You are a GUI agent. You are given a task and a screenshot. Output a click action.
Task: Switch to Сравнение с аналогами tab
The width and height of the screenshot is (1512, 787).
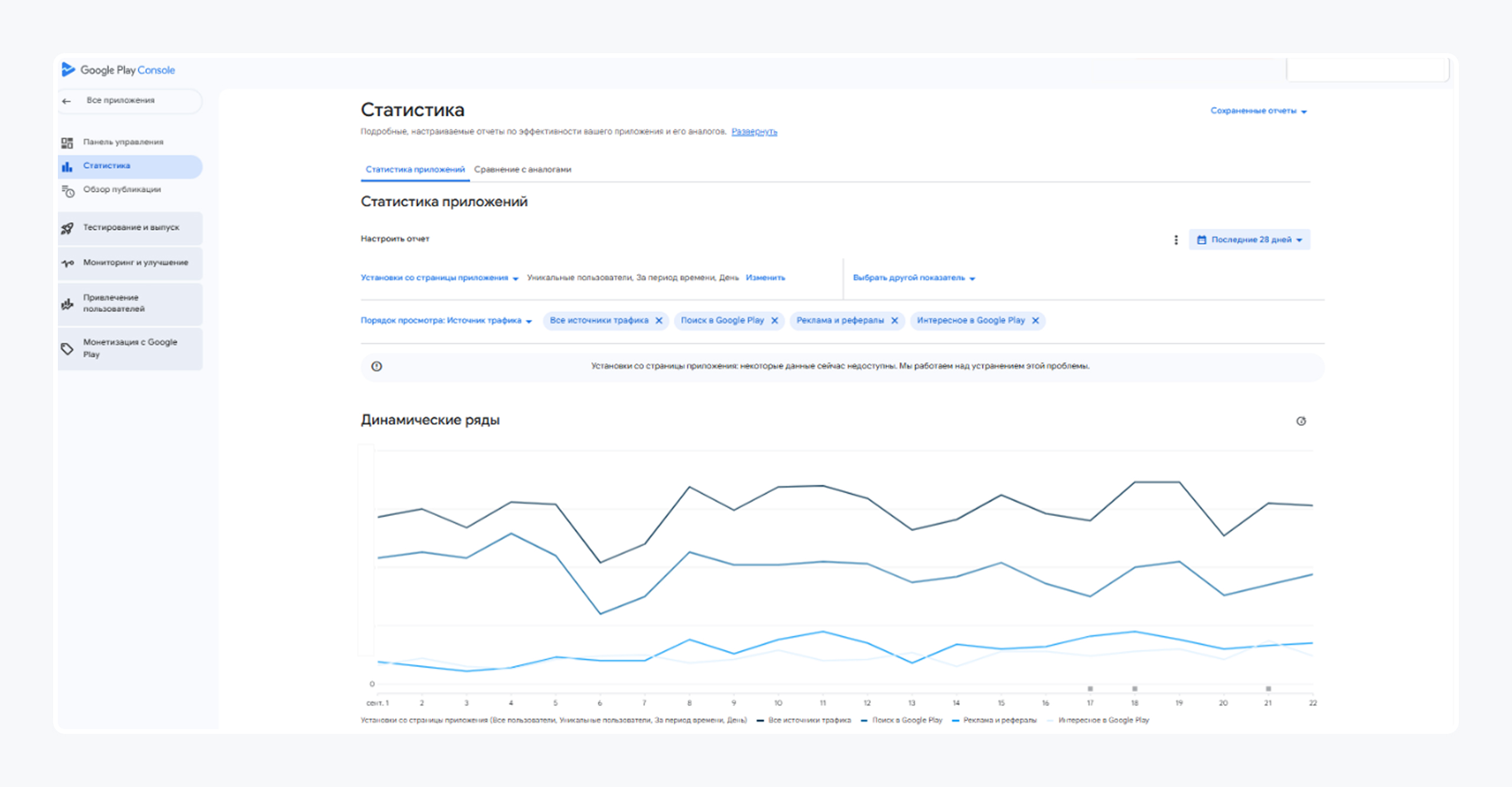(x=522, y=170)
